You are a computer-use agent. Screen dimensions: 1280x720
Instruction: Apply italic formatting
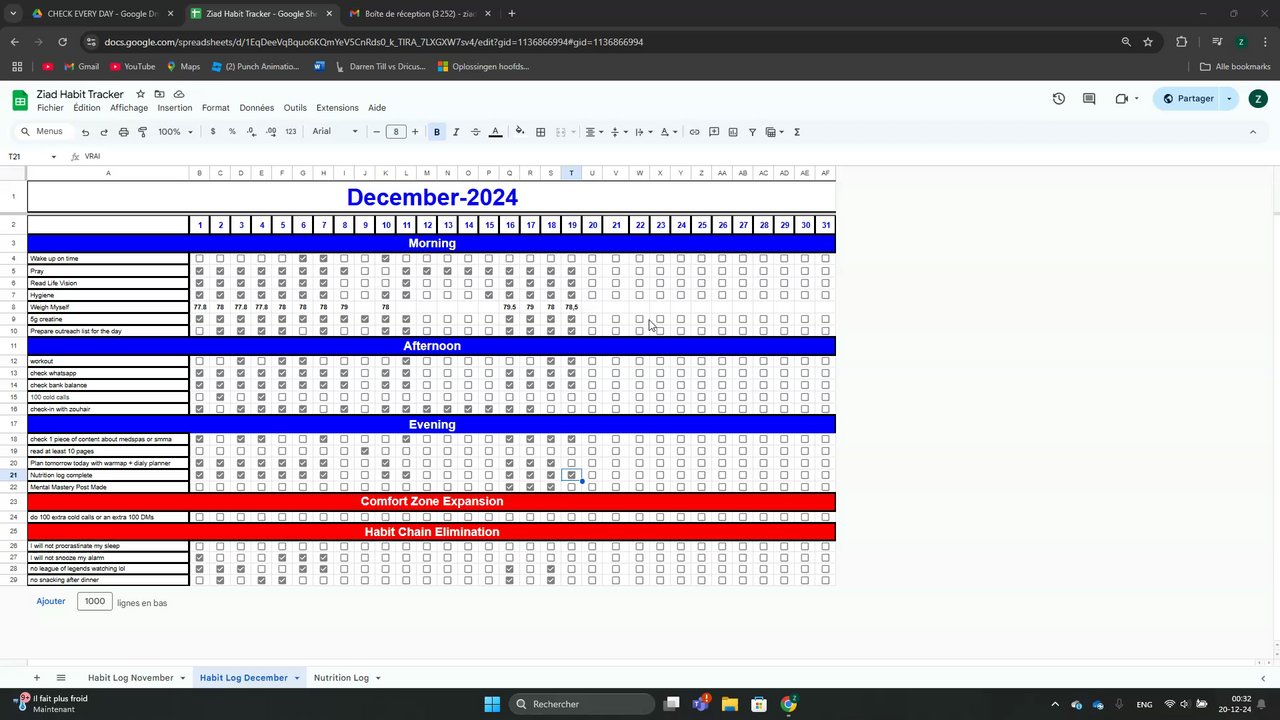point(456,132)
